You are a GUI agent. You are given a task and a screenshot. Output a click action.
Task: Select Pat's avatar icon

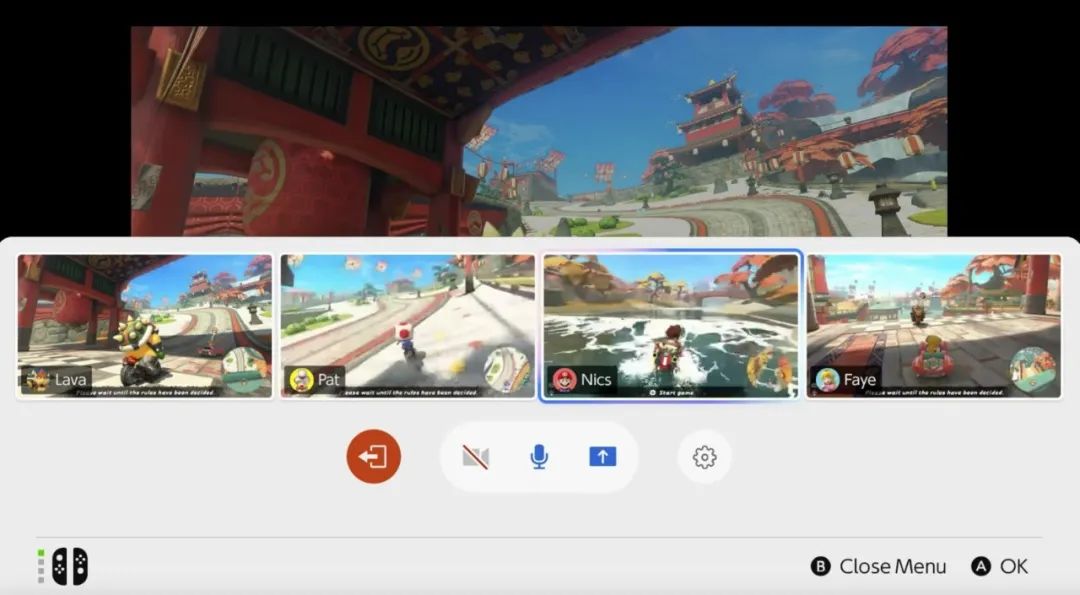click(301, 380)
